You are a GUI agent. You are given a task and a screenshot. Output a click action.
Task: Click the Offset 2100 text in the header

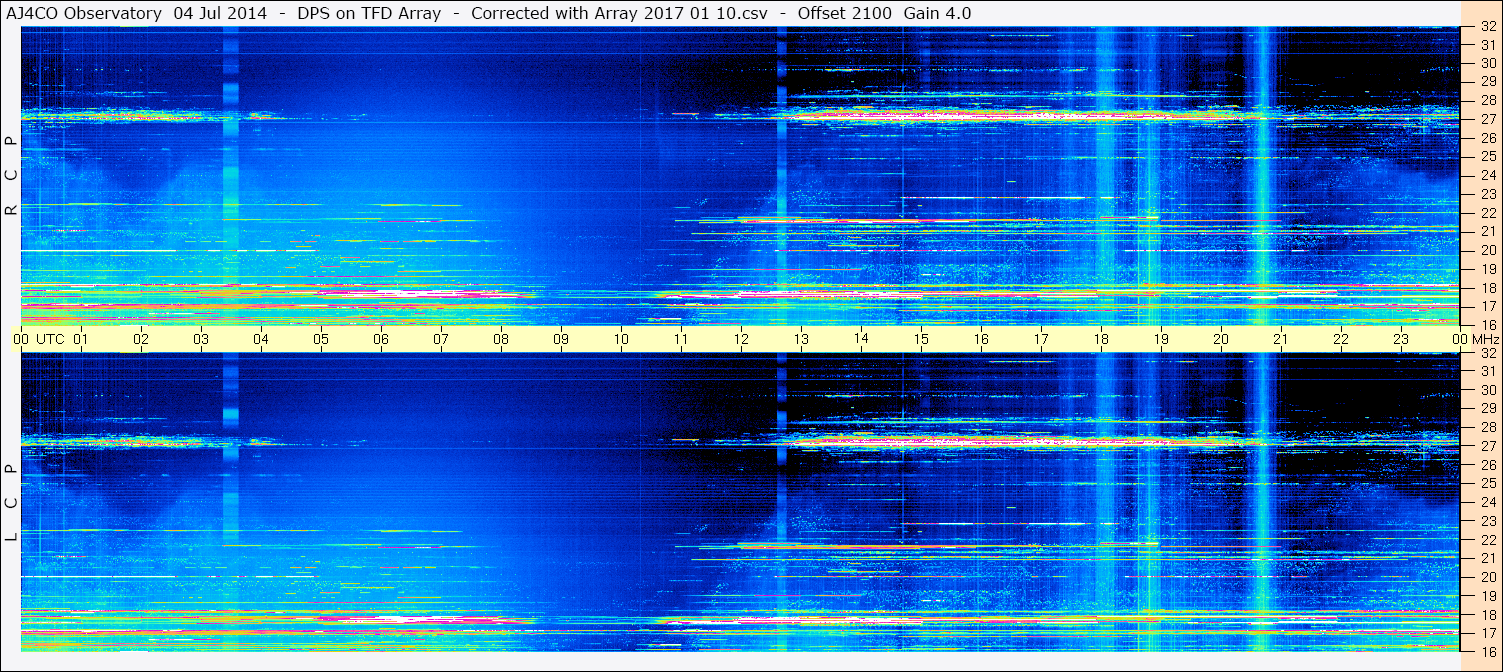coord(846,13)
